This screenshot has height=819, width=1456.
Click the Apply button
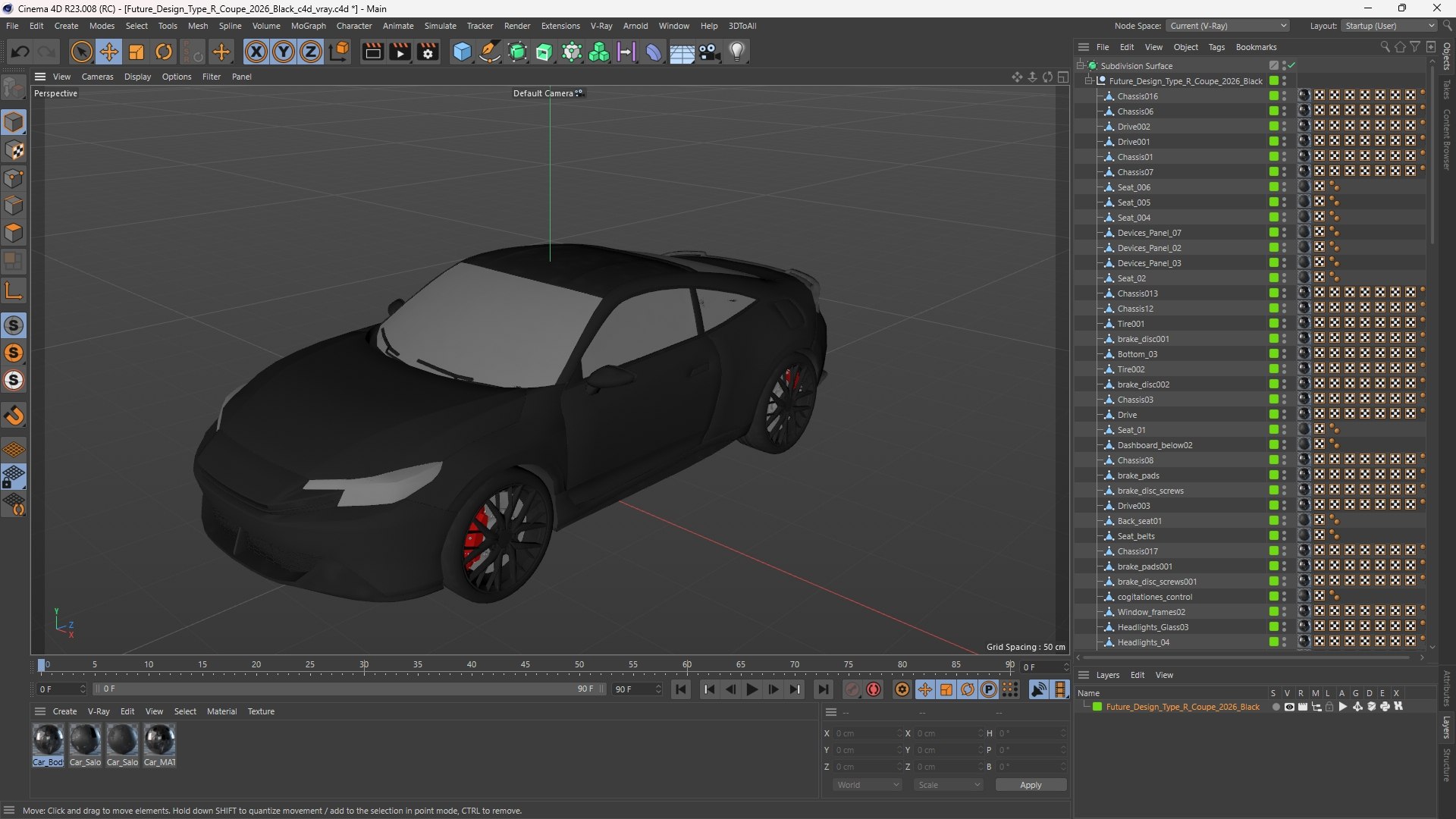1031,785
